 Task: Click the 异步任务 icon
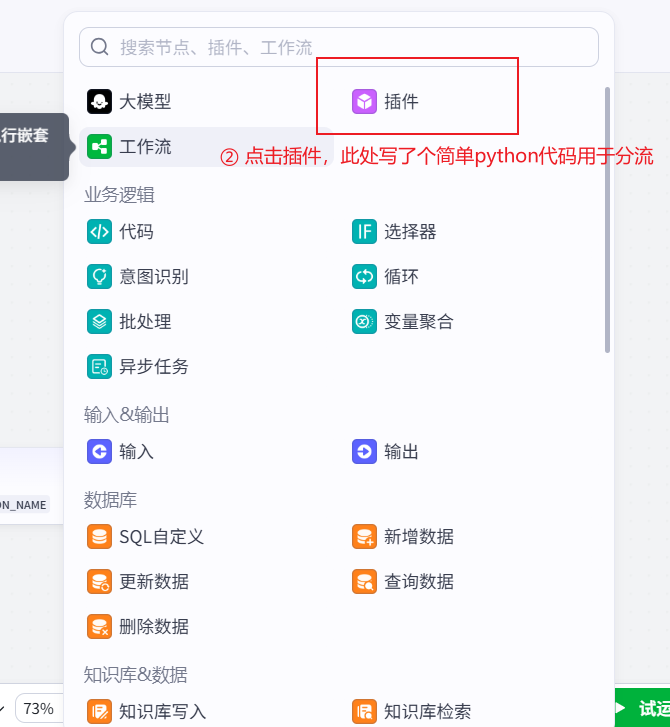[x=99, y=366]
